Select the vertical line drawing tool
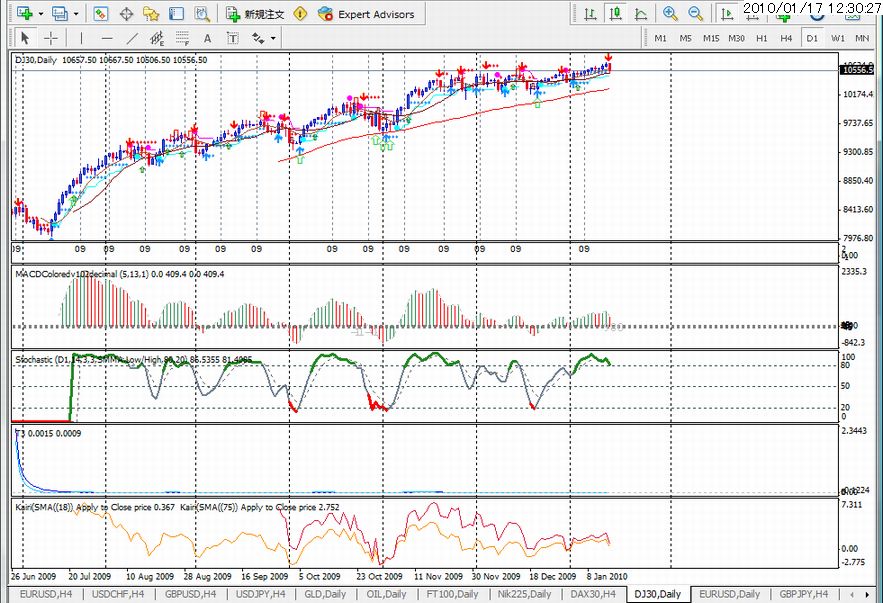 tap(82, 38)
